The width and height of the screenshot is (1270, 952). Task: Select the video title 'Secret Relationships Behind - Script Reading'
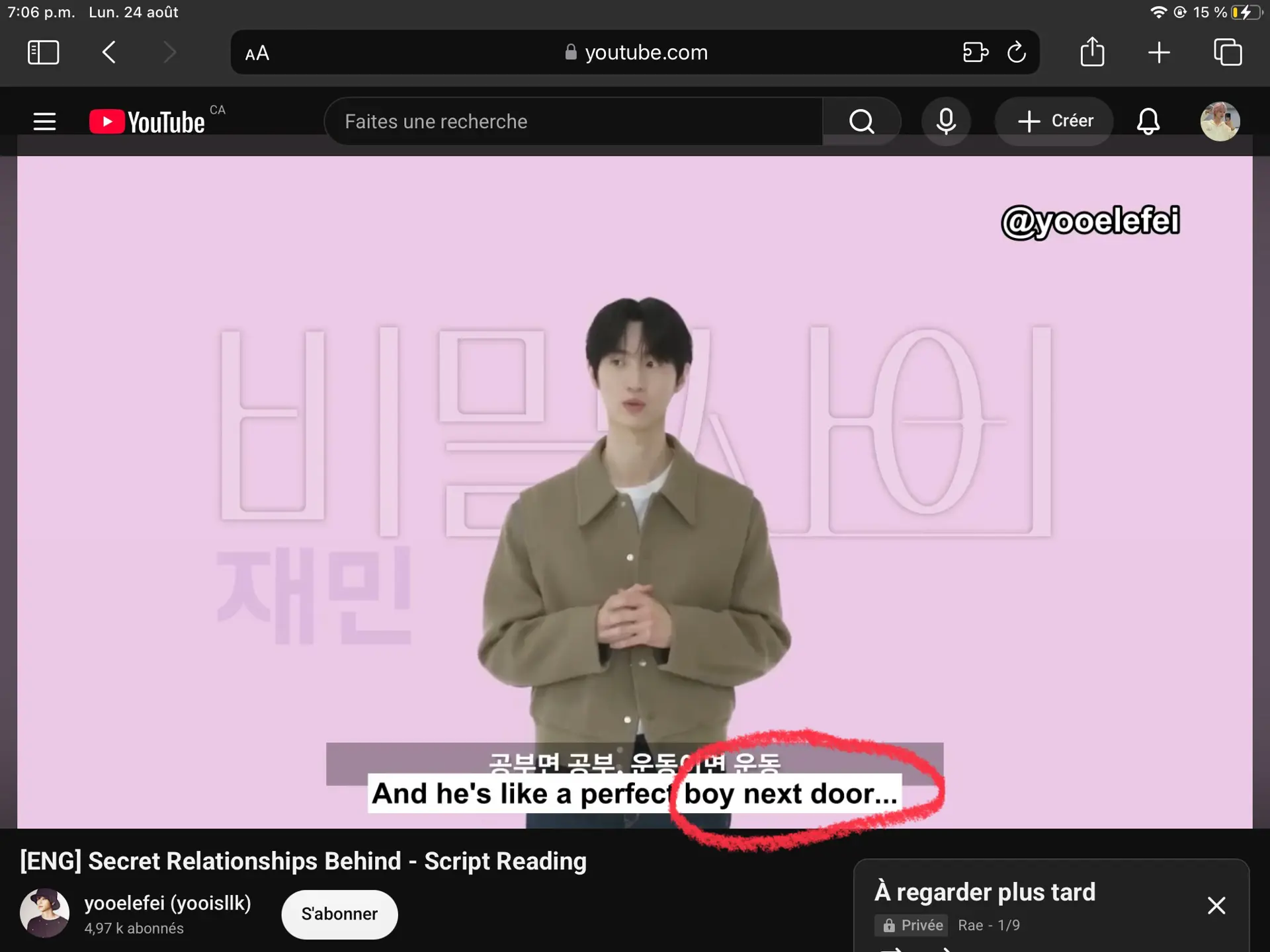[x=337, y=861]
